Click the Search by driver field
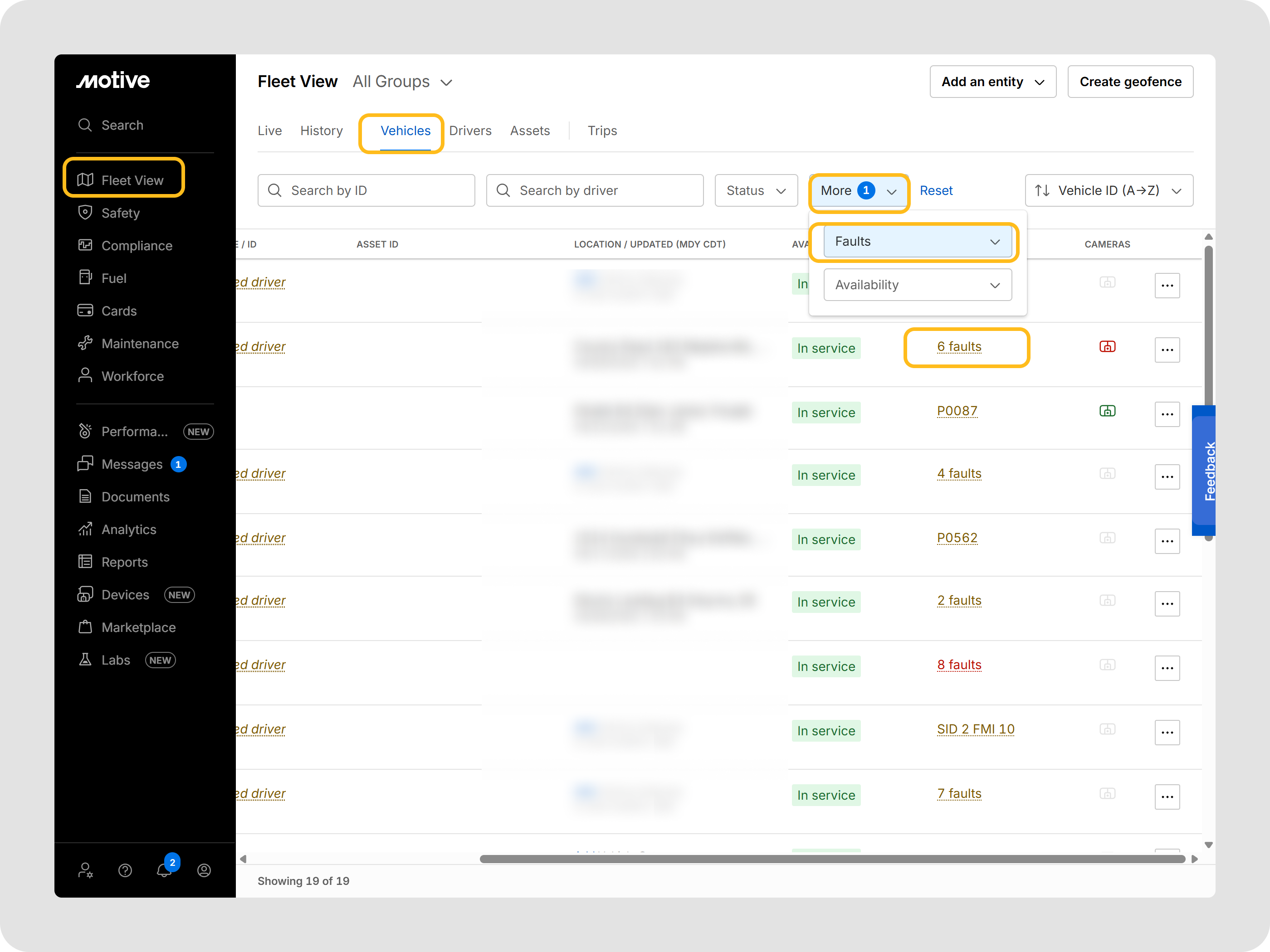 click(x=595, y=190)
